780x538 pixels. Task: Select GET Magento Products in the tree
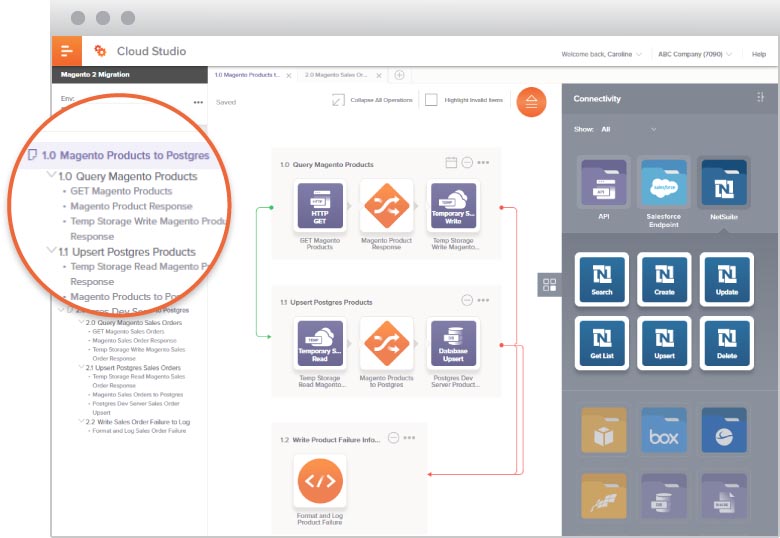pyautogui.click(x=121, y=191)
